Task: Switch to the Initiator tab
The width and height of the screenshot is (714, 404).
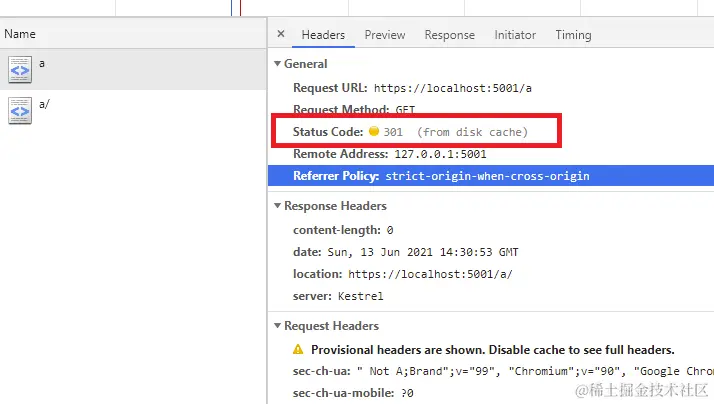Action: click(515, 35)
